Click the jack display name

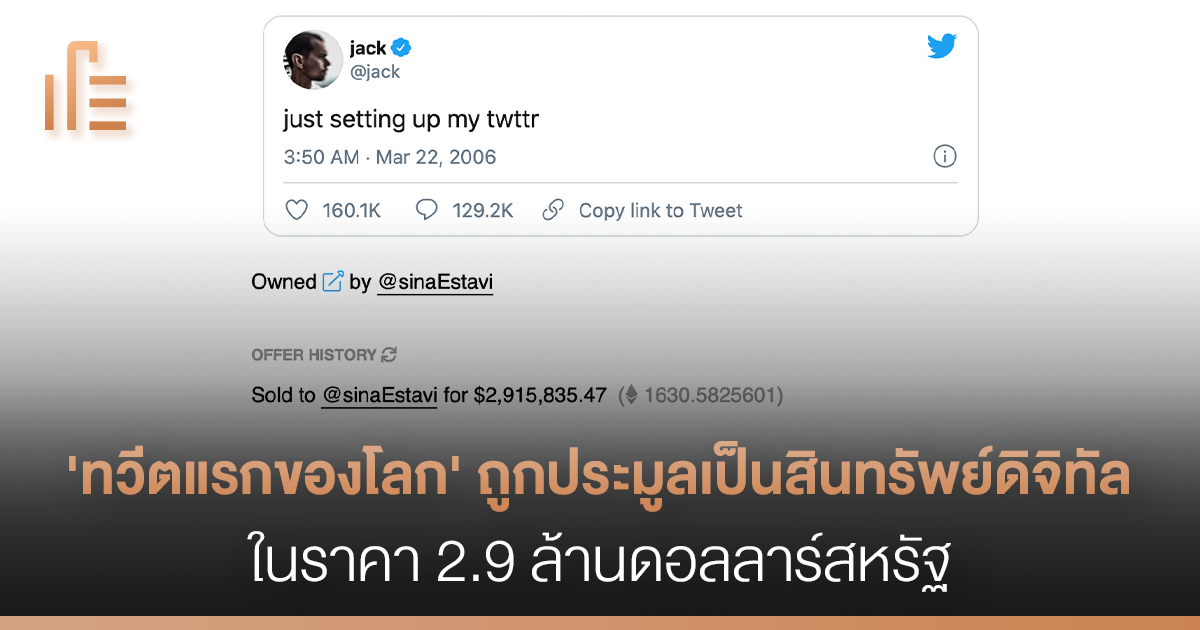[x=368, y=47]
